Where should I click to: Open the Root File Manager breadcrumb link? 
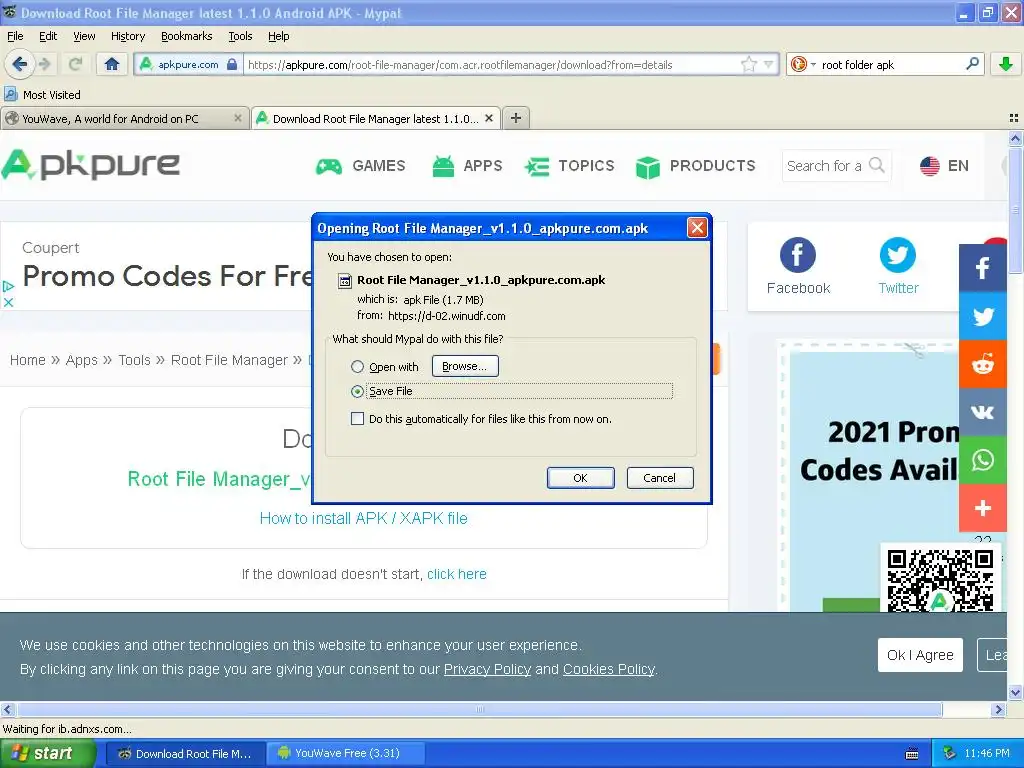[229, 360]
